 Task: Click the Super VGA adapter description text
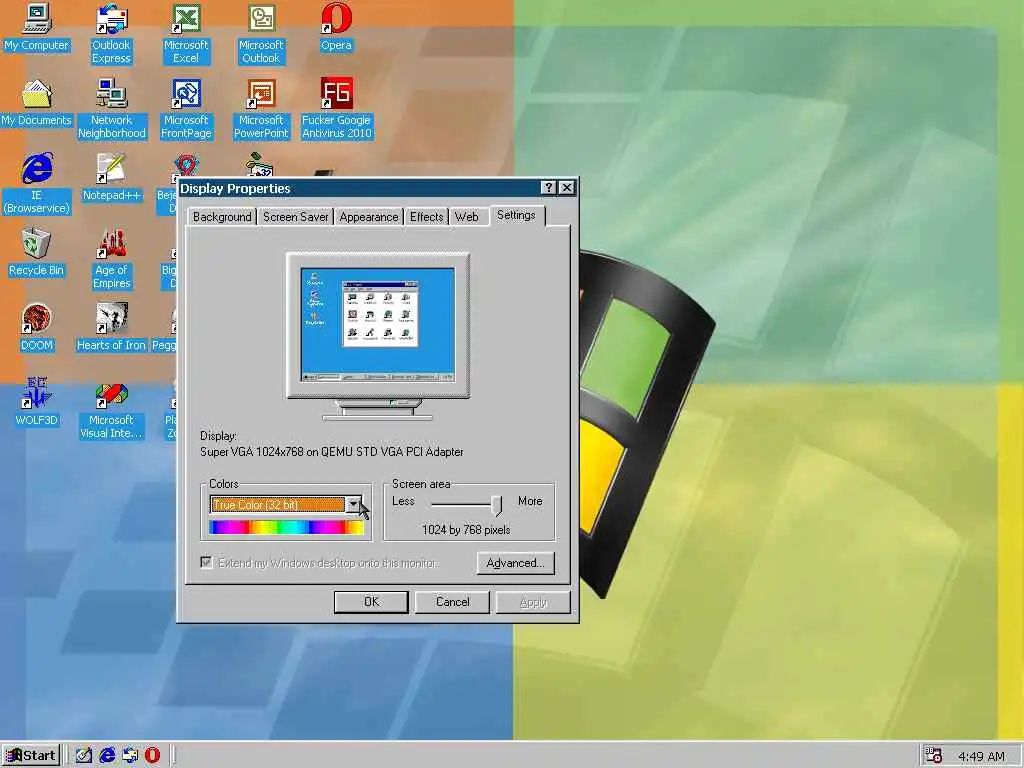[x=332, y=452]
